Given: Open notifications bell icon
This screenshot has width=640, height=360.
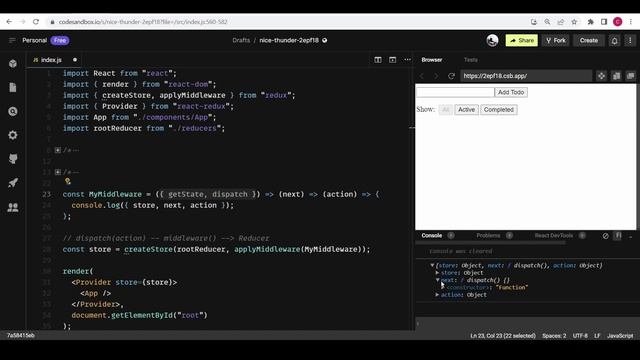Looking at the screenshot, I should 614,40.
